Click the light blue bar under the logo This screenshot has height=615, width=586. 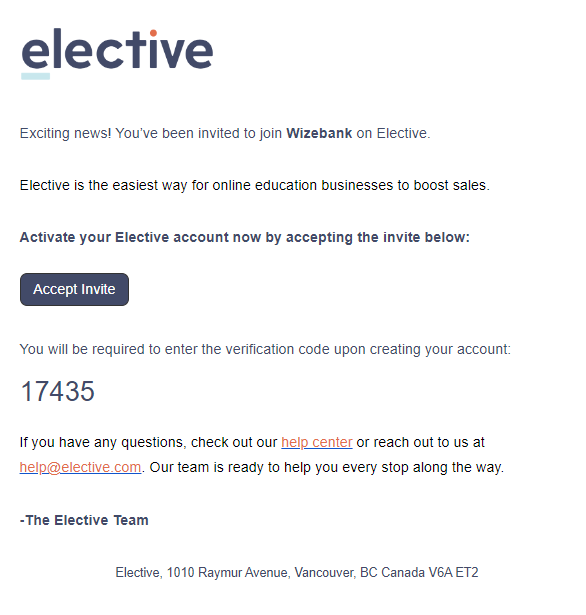35,76
